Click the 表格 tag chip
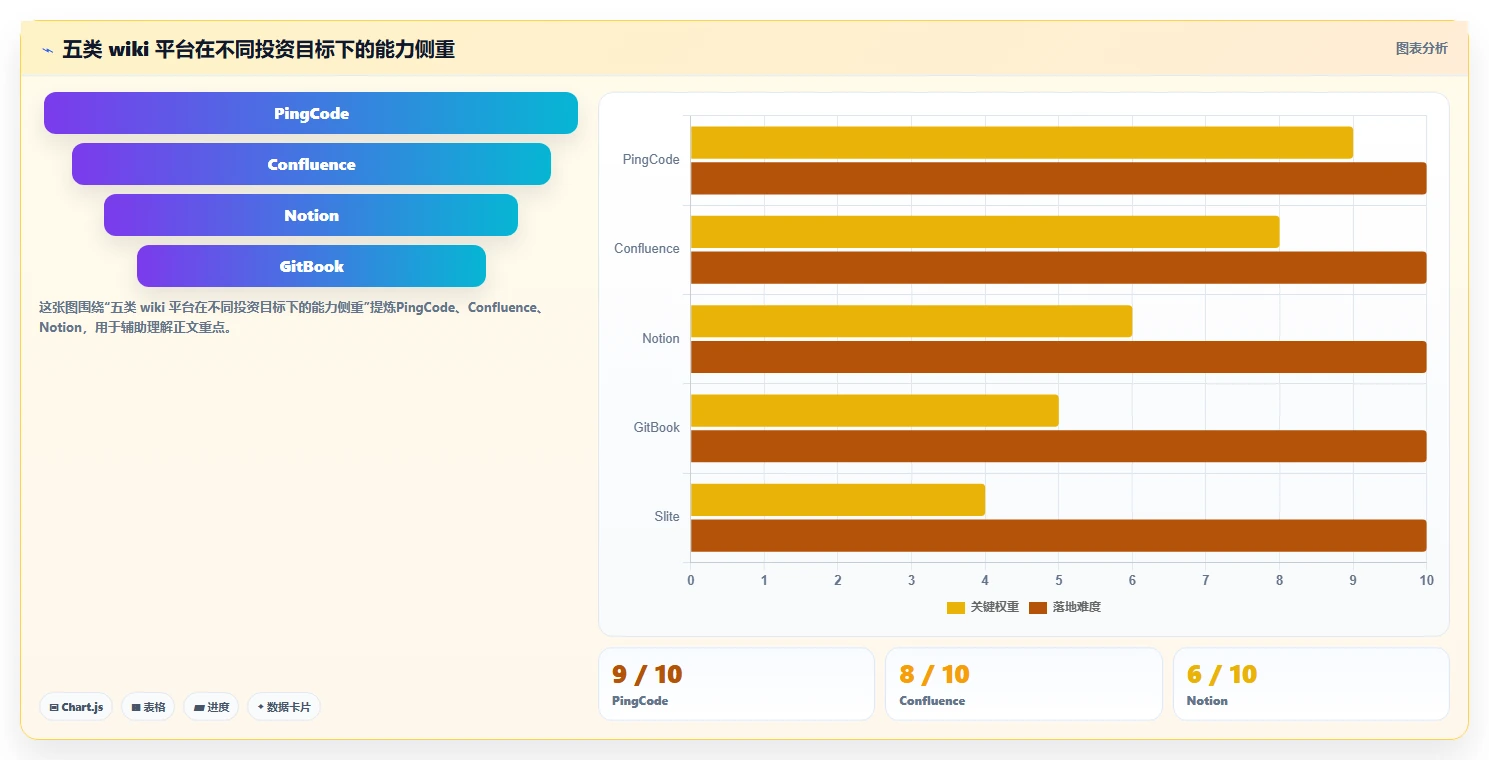This screenshot has height=760, width=1489. pyautogui.click(x=148, y=707)
